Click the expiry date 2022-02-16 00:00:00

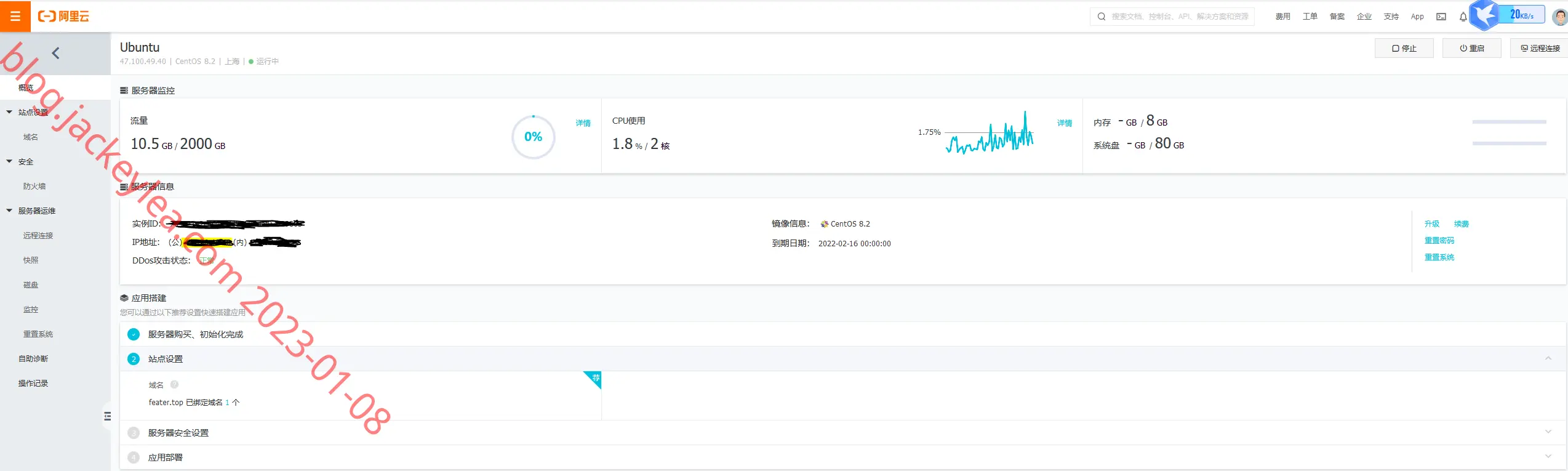point(854,244)
